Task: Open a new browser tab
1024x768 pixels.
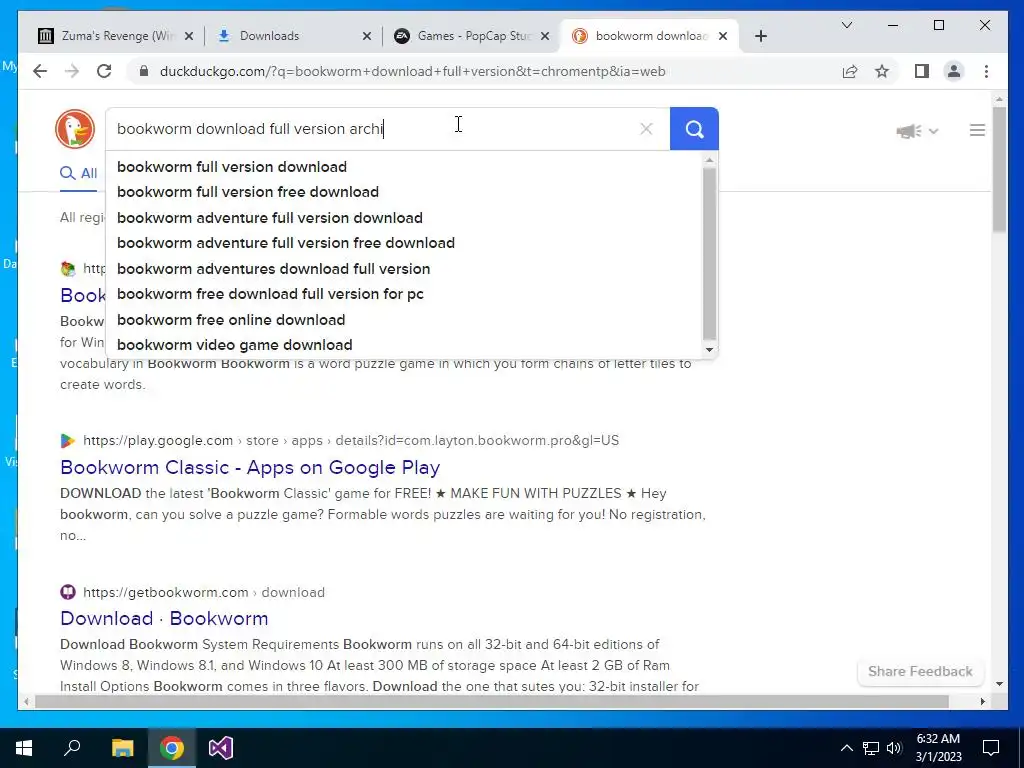Action: click(x=761, y=36)
